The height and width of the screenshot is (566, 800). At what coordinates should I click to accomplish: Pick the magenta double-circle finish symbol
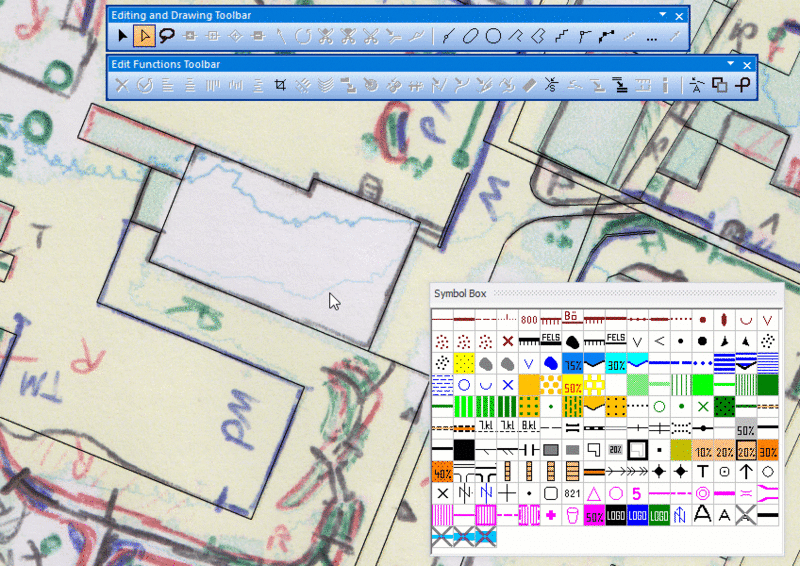tap(703, 494)
